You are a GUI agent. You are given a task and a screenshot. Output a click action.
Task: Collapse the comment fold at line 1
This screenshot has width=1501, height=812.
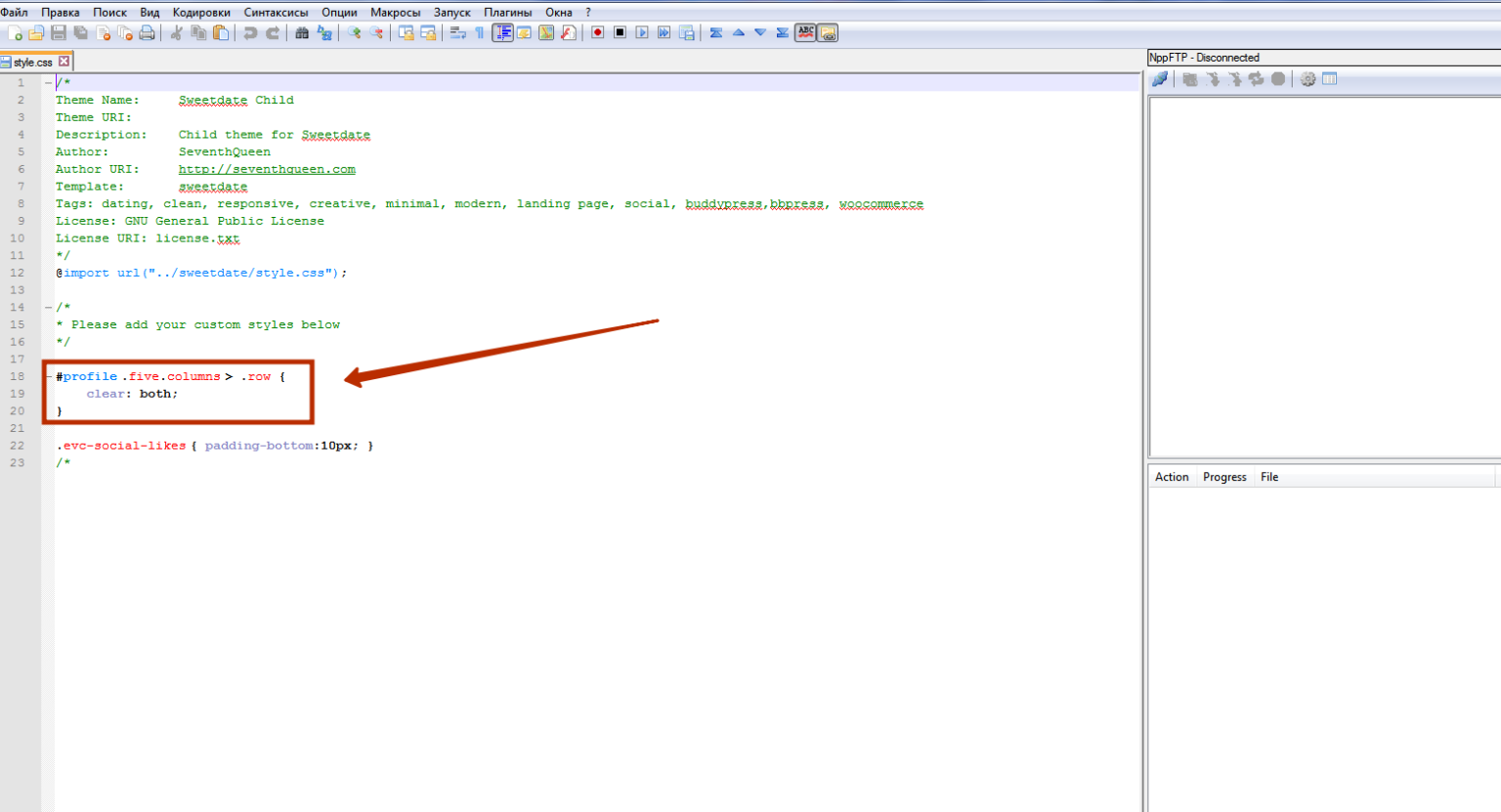click(48, 83)
